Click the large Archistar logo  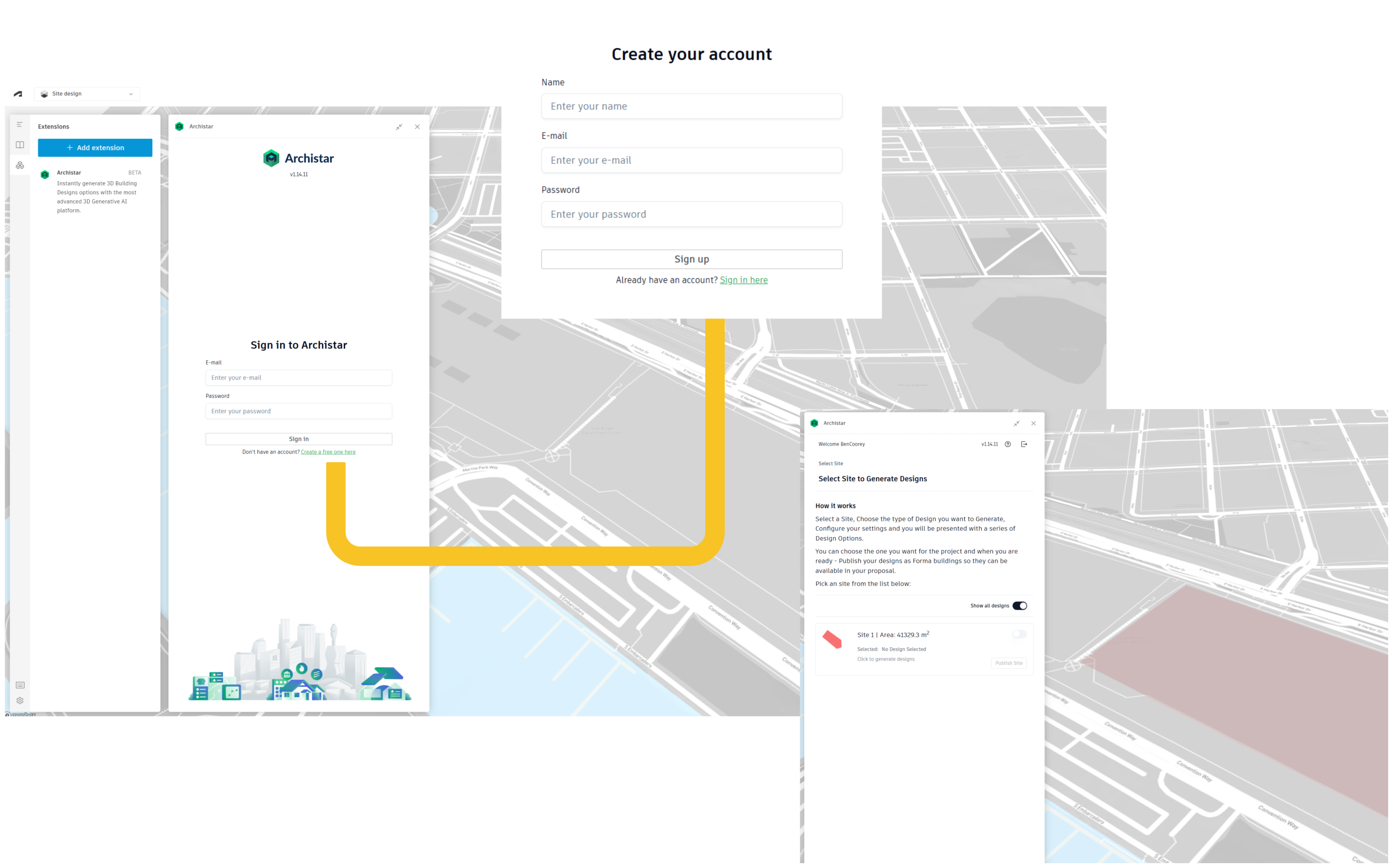[299, 158]
